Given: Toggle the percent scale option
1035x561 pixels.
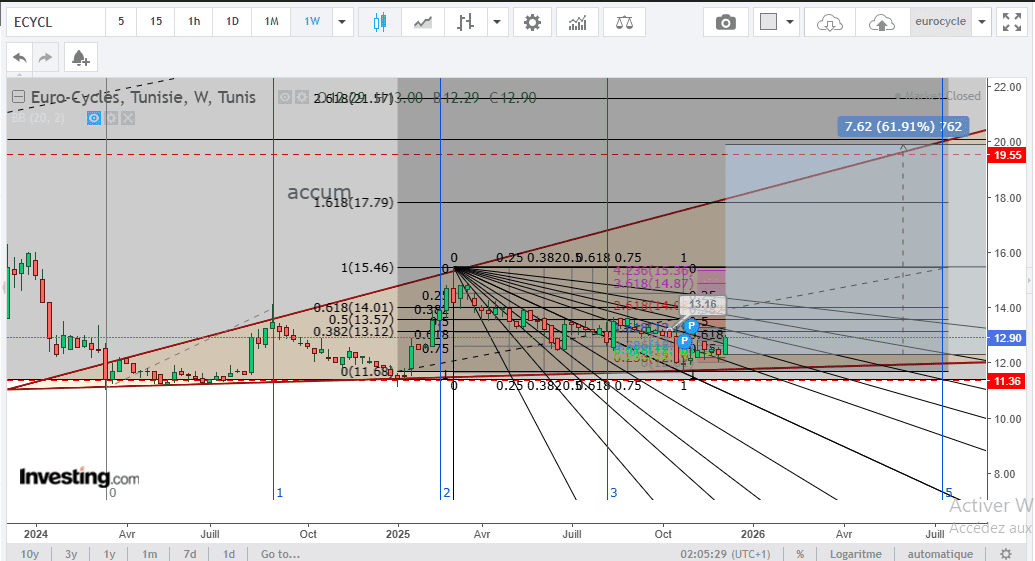Looking at the screenshot, I should [x=800, y=554].
